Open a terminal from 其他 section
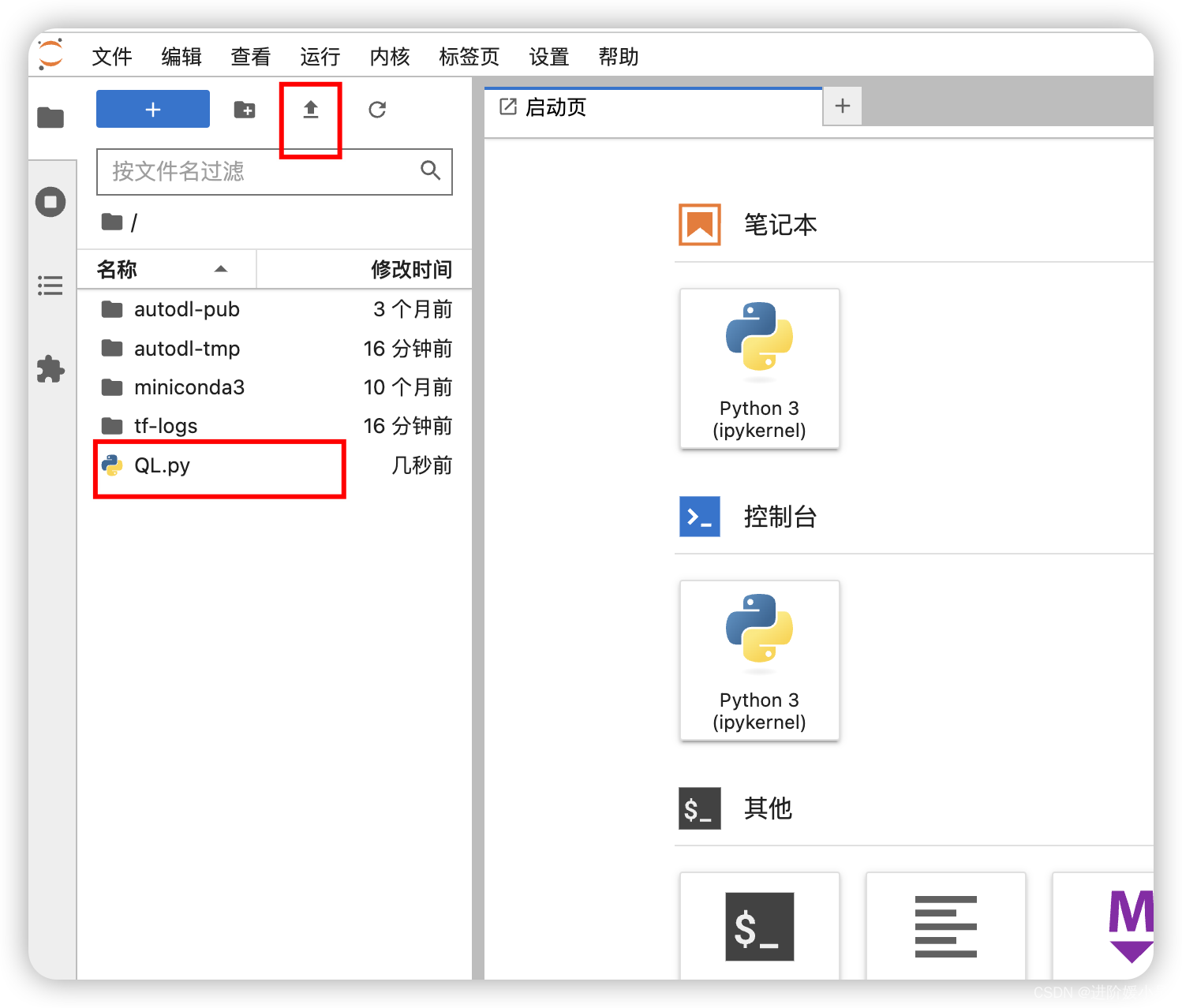 760,926
